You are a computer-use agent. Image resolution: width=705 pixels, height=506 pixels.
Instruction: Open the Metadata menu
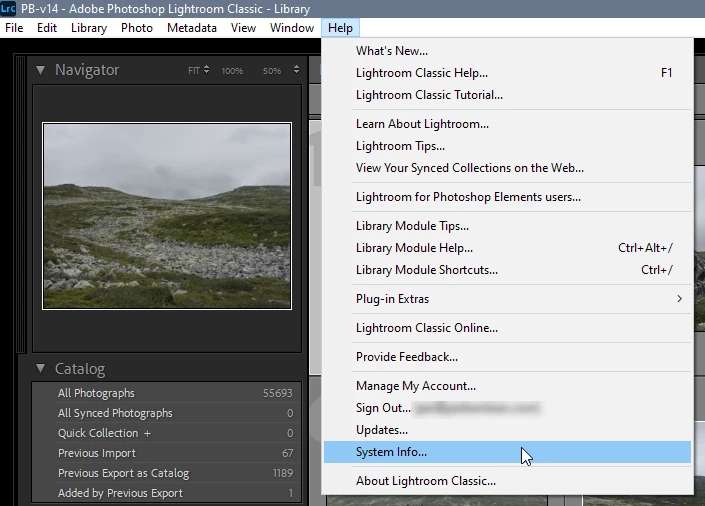(192, 28)
